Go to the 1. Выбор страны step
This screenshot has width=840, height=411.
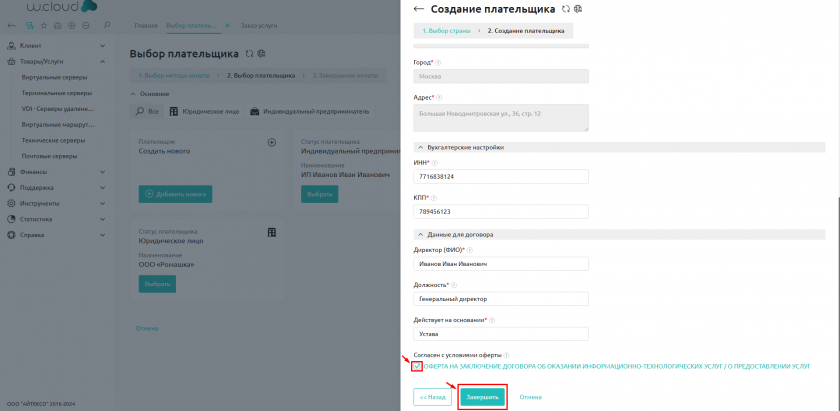point(446,31)
